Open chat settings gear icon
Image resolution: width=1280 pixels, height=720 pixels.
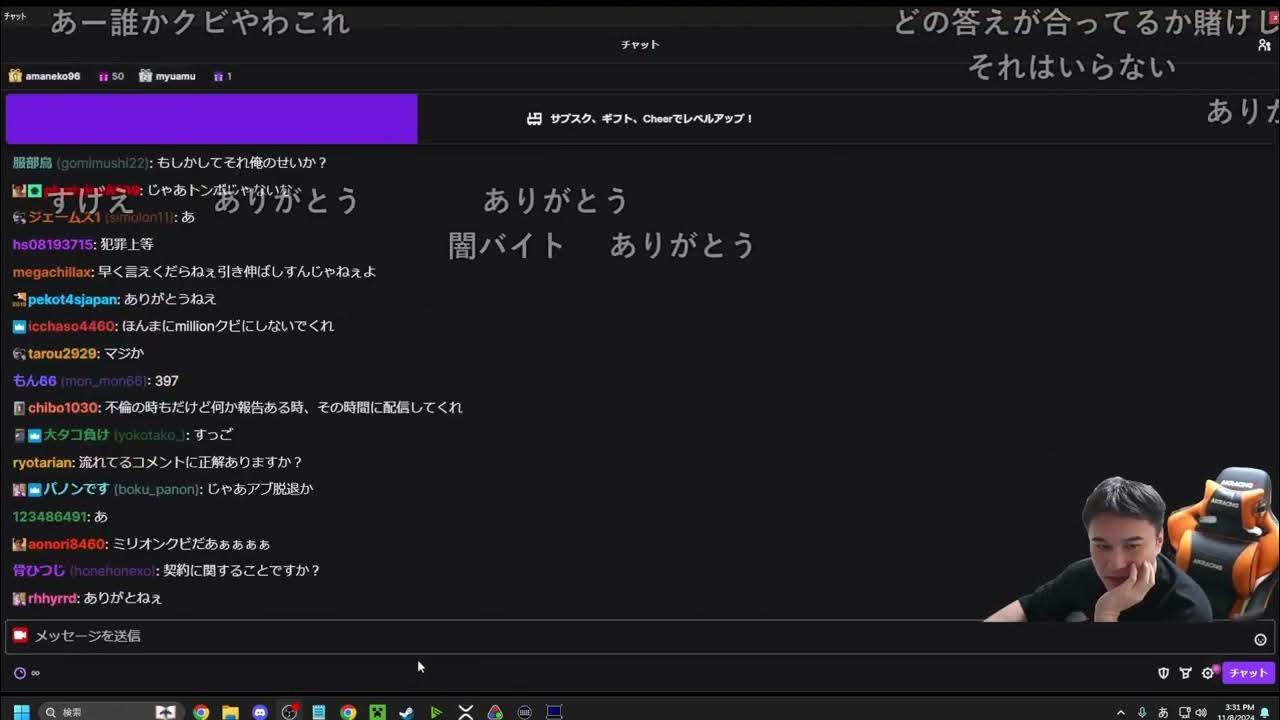point(1208,673)
